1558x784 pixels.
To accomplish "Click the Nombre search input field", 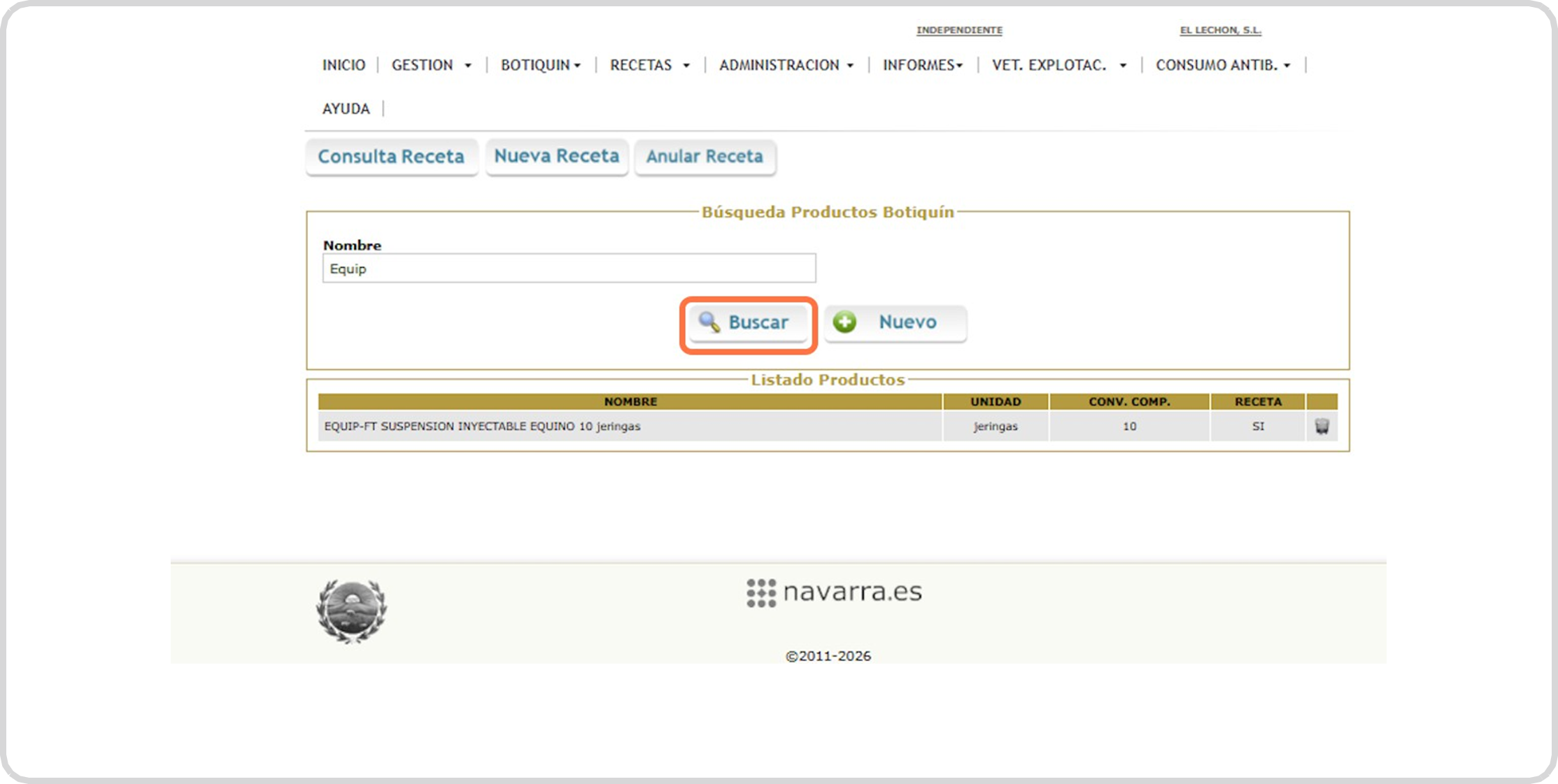I will pyautogui.click(x=569, y=269).
